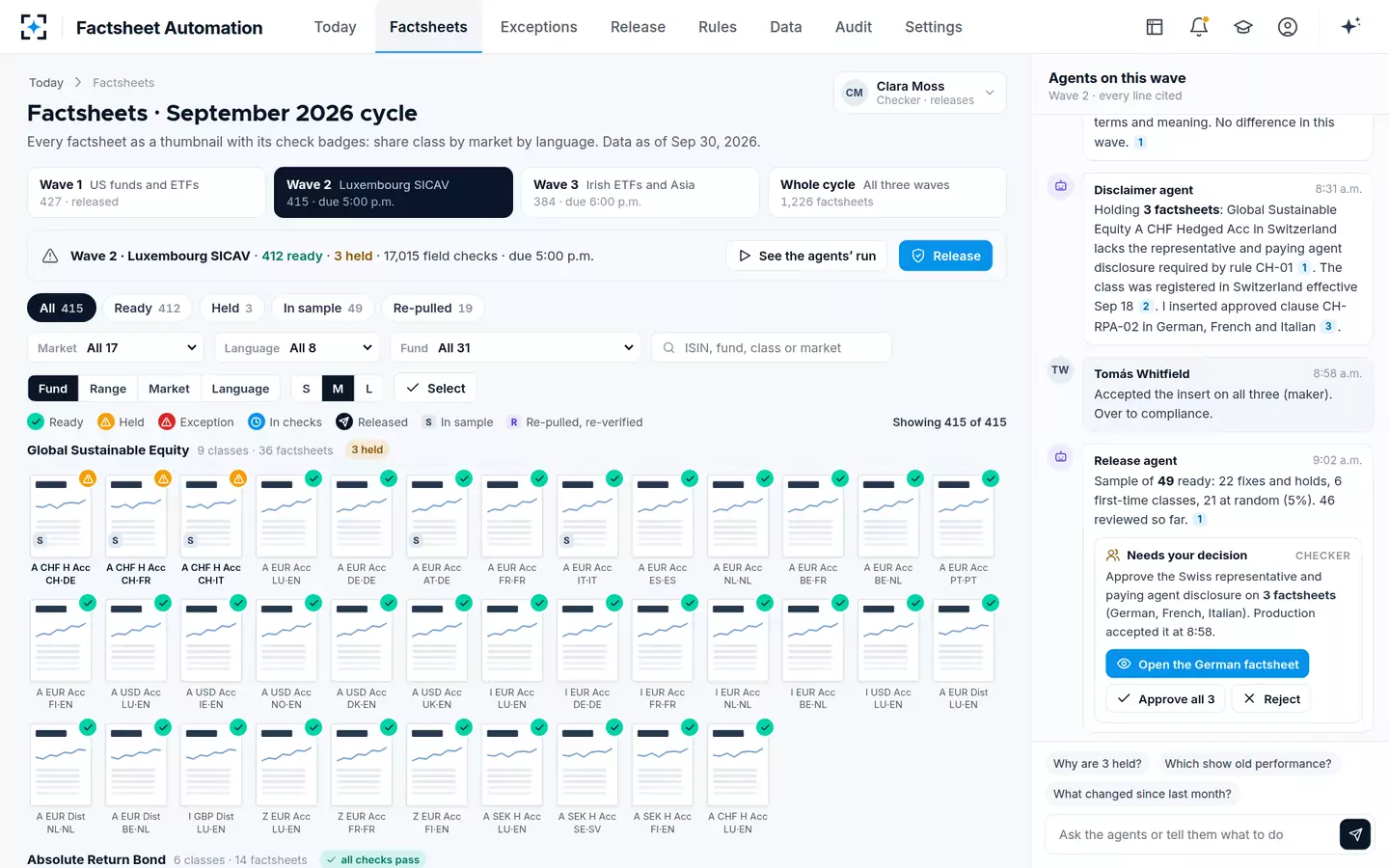Image resolution: width=1389 pixels, height=868 pixels.
Task: Click the CM avatar for Clara Moss
Action: pos(855,94)
